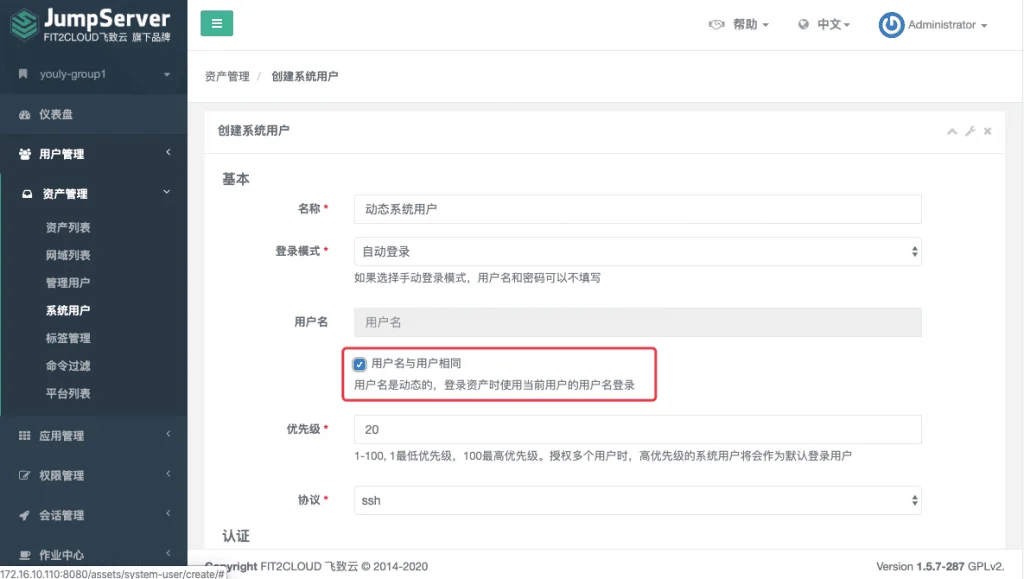Collapse the panel using the up-chevron icon
Image resolution: width=1024 pixels, height=579 pixels.
(952, 132)
